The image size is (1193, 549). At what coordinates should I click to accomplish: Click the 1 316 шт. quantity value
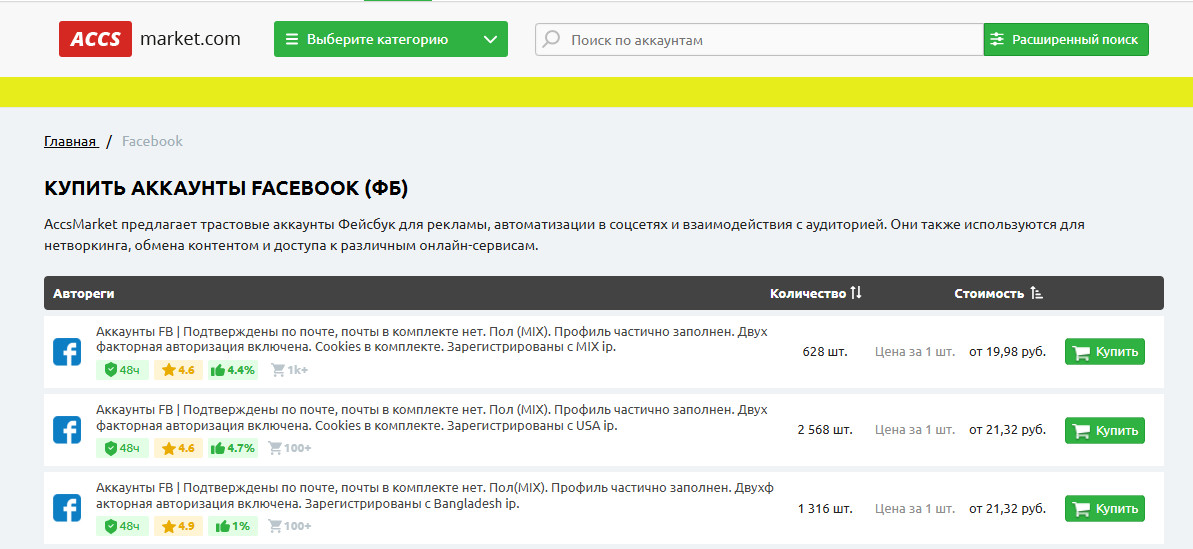click(x=825, y=509)
